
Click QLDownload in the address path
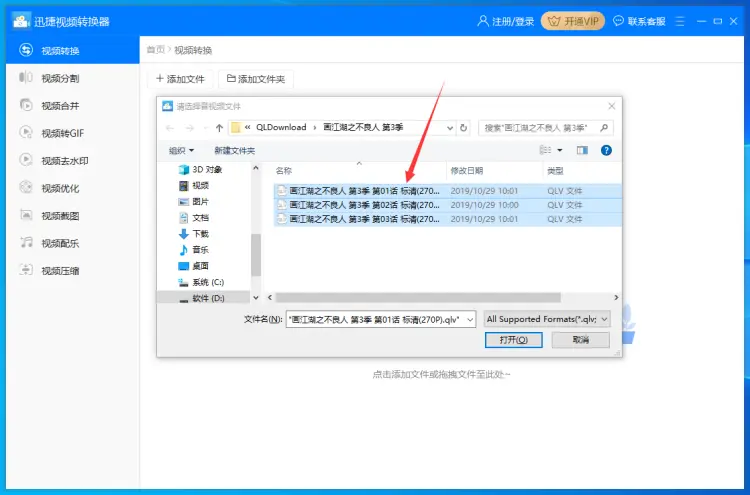281,127
